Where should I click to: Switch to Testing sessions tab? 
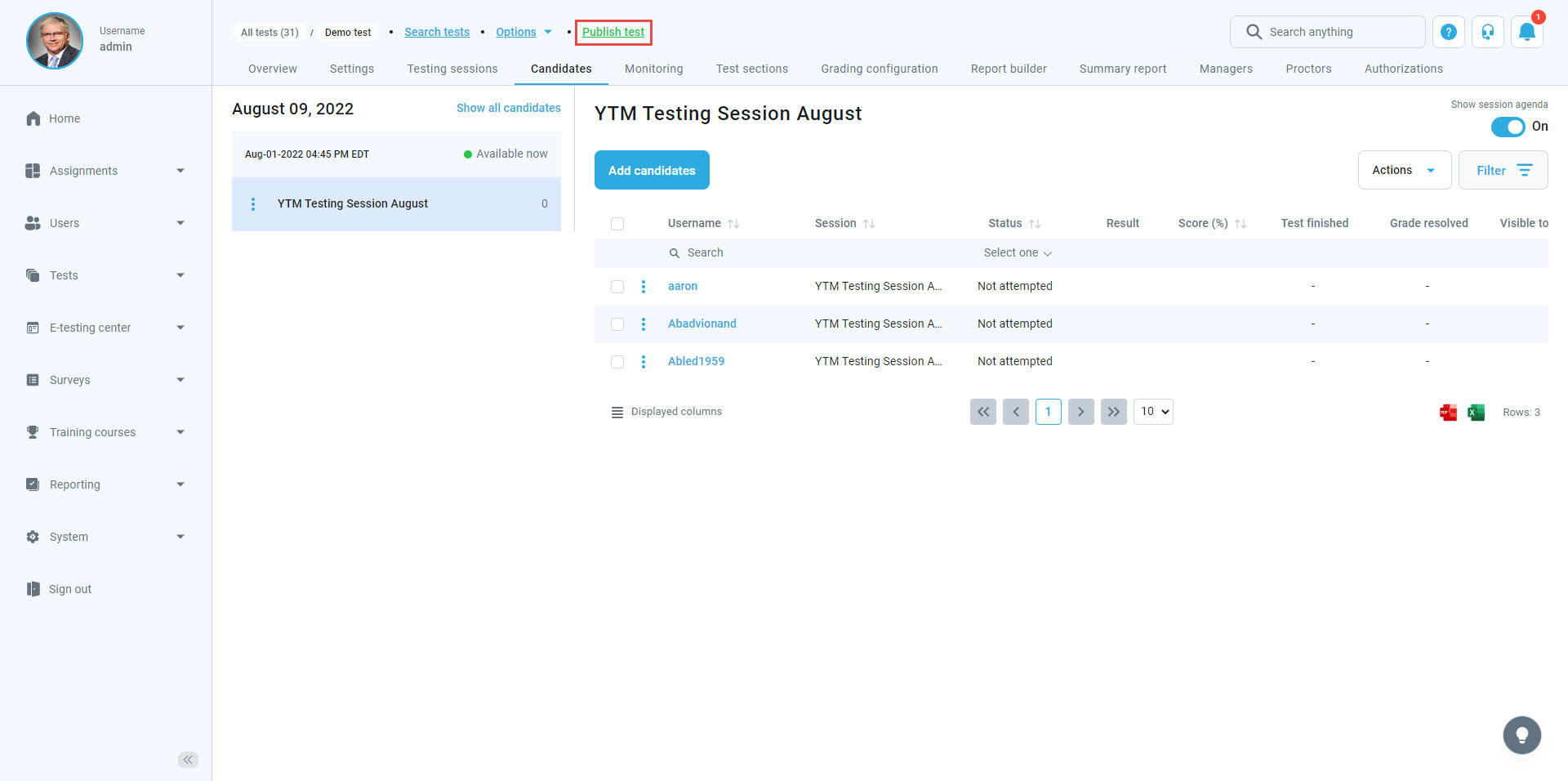click(452, 69)
